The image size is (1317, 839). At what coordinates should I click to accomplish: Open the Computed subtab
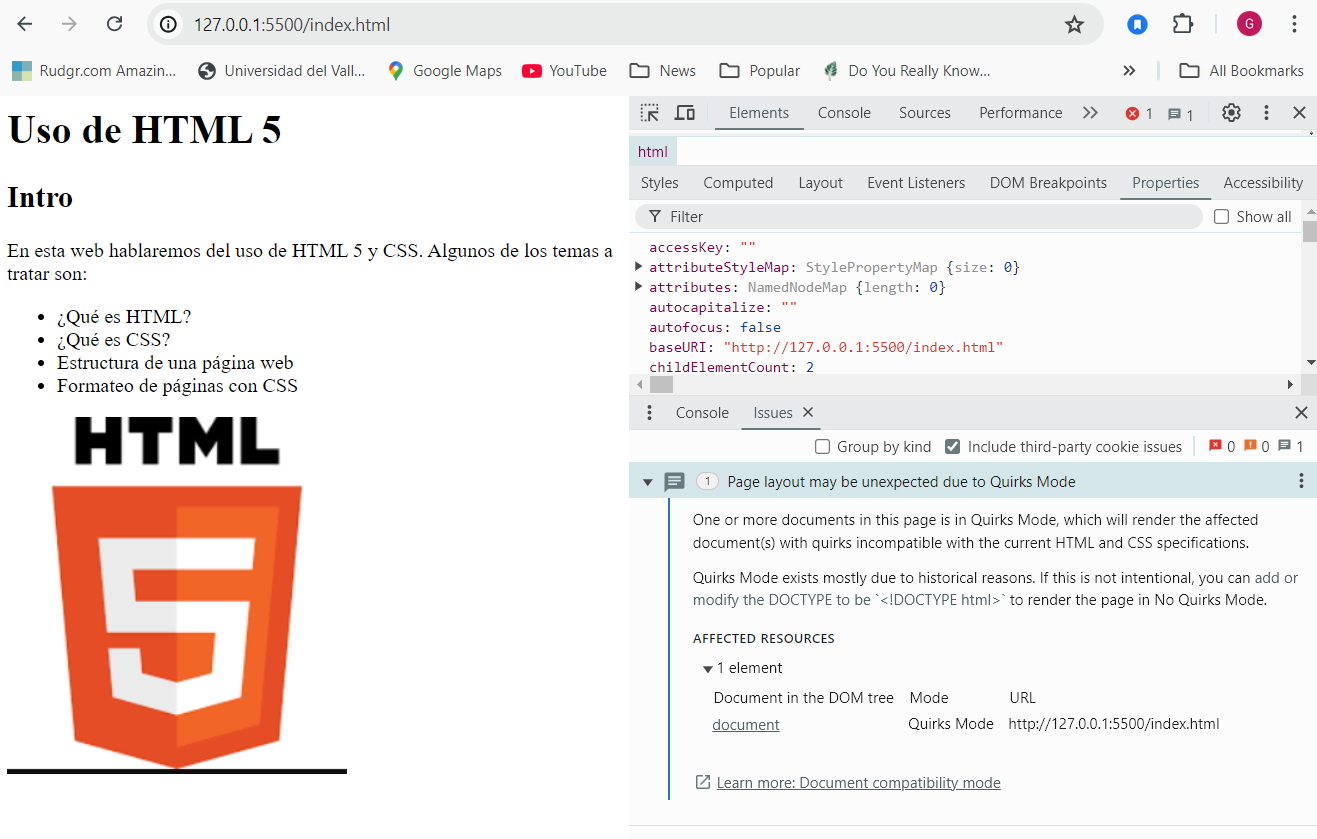click(738, 183)
